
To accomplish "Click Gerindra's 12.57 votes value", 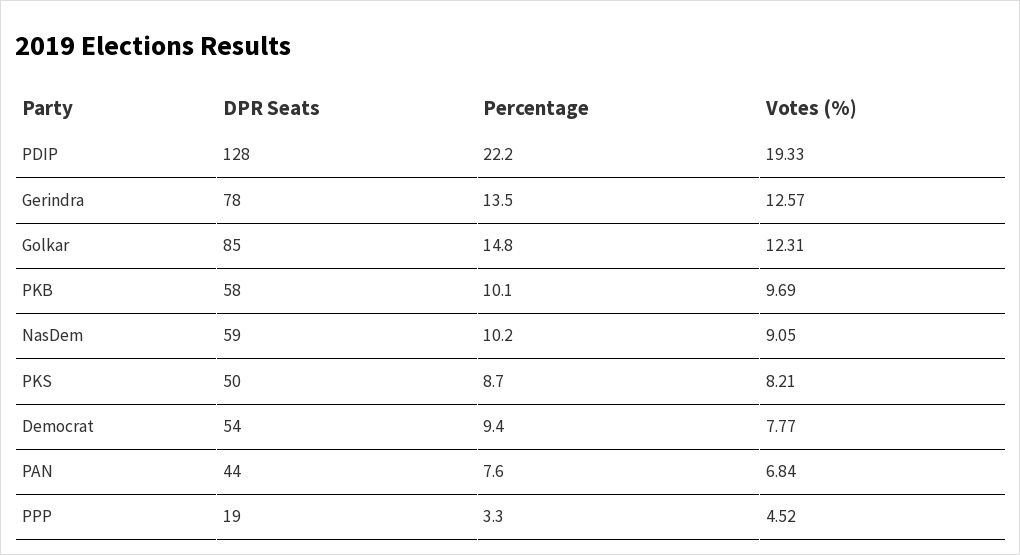I will pyautogui.click(x=784, y=200).
